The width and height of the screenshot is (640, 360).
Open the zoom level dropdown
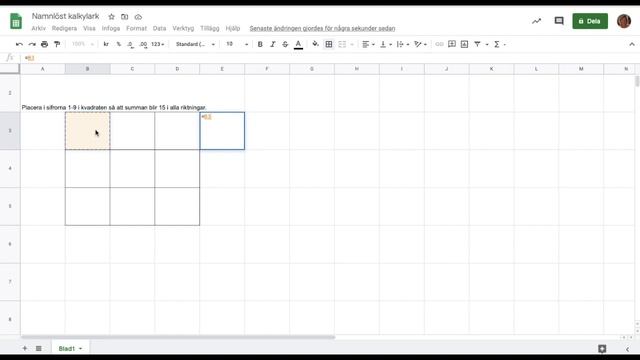click(x=82, y=44)
